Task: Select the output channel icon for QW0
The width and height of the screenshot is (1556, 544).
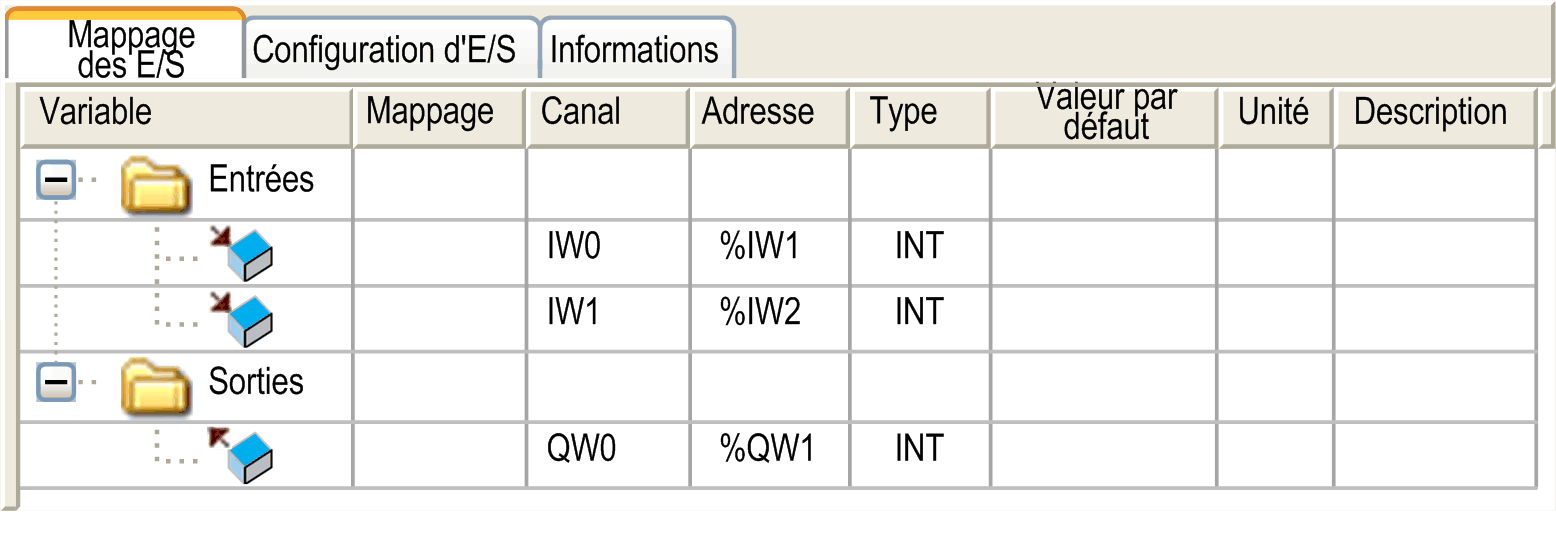Action: point(241,454)
